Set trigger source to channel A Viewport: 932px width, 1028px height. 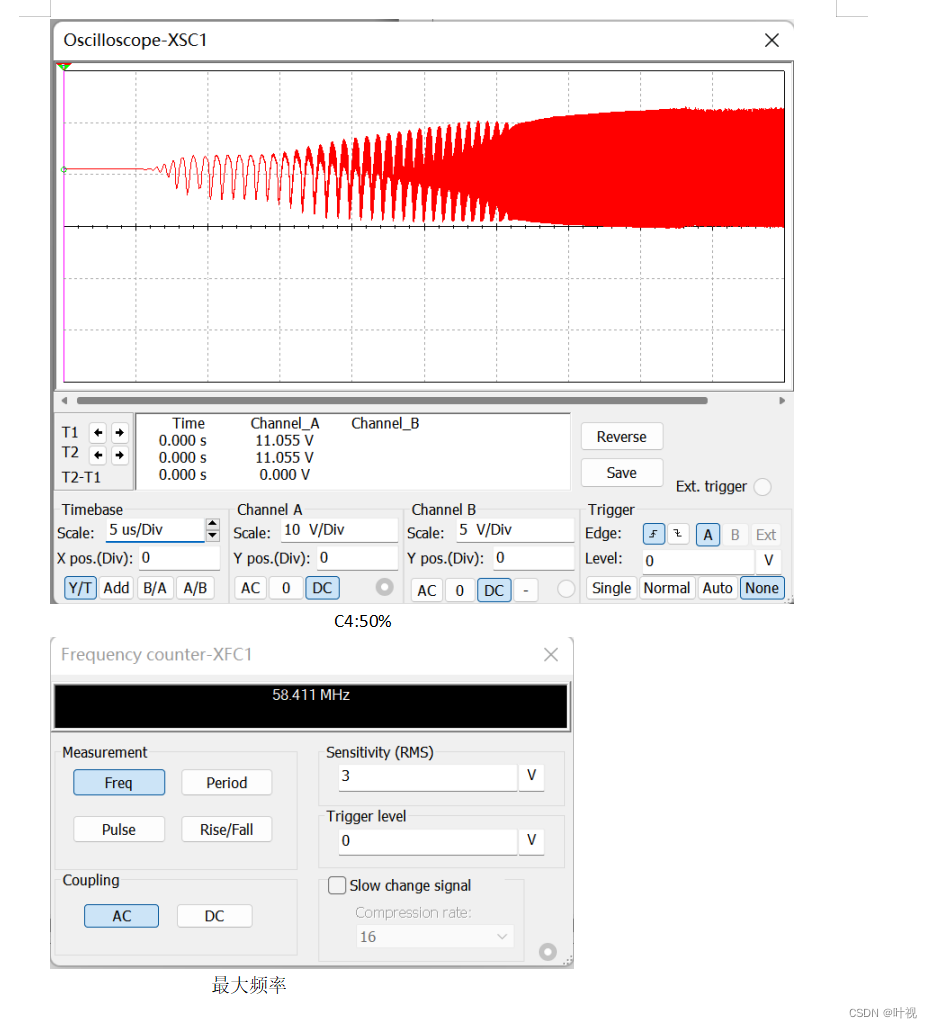(x=708, y=535)
